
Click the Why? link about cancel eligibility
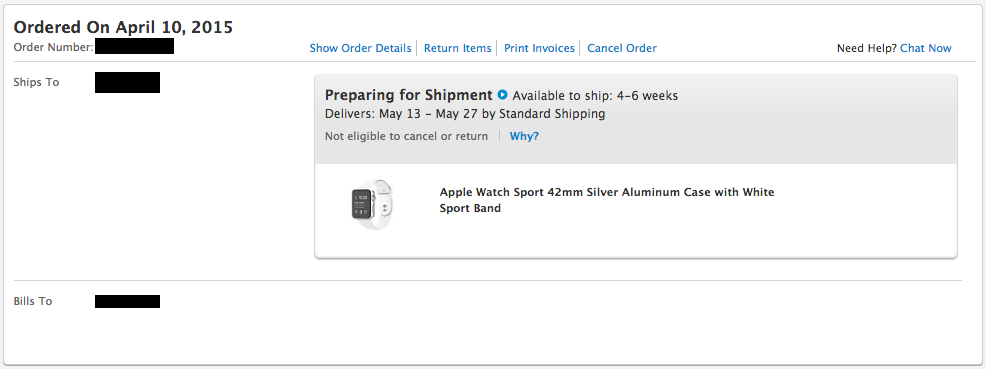tap(524, 136)
